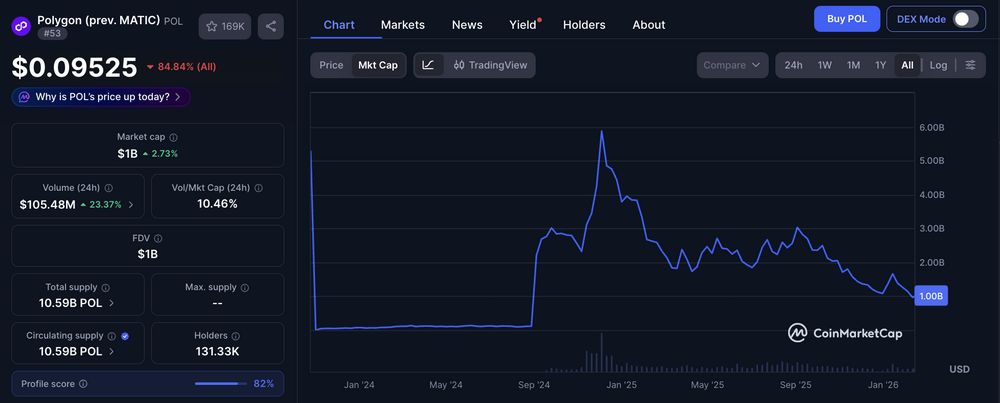This screenshot has height=403, width=1000.
Task: Click the tallest volume bar beneath chart
Action: click(601, 352)
